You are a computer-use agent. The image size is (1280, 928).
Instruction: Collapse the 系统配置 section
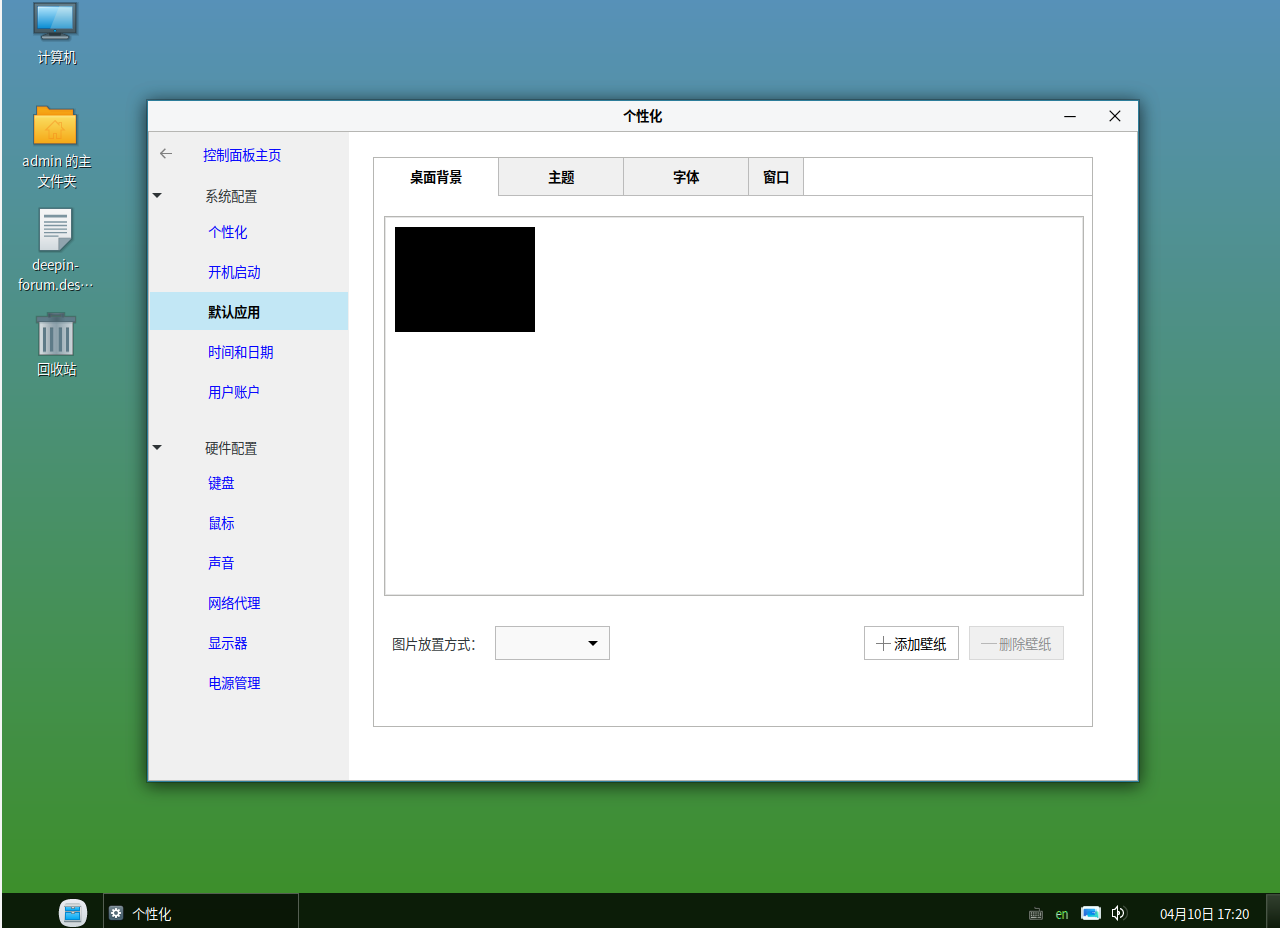(x=157, y=195)
